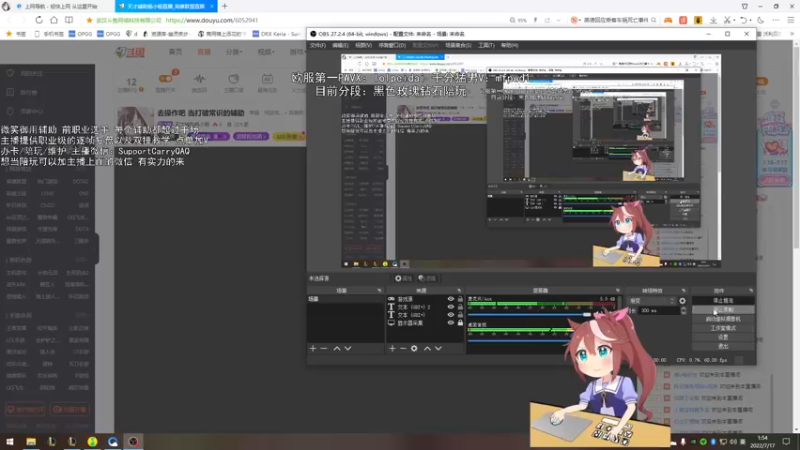
Task: Click Exit button in OBS controls
Action: 723,346
